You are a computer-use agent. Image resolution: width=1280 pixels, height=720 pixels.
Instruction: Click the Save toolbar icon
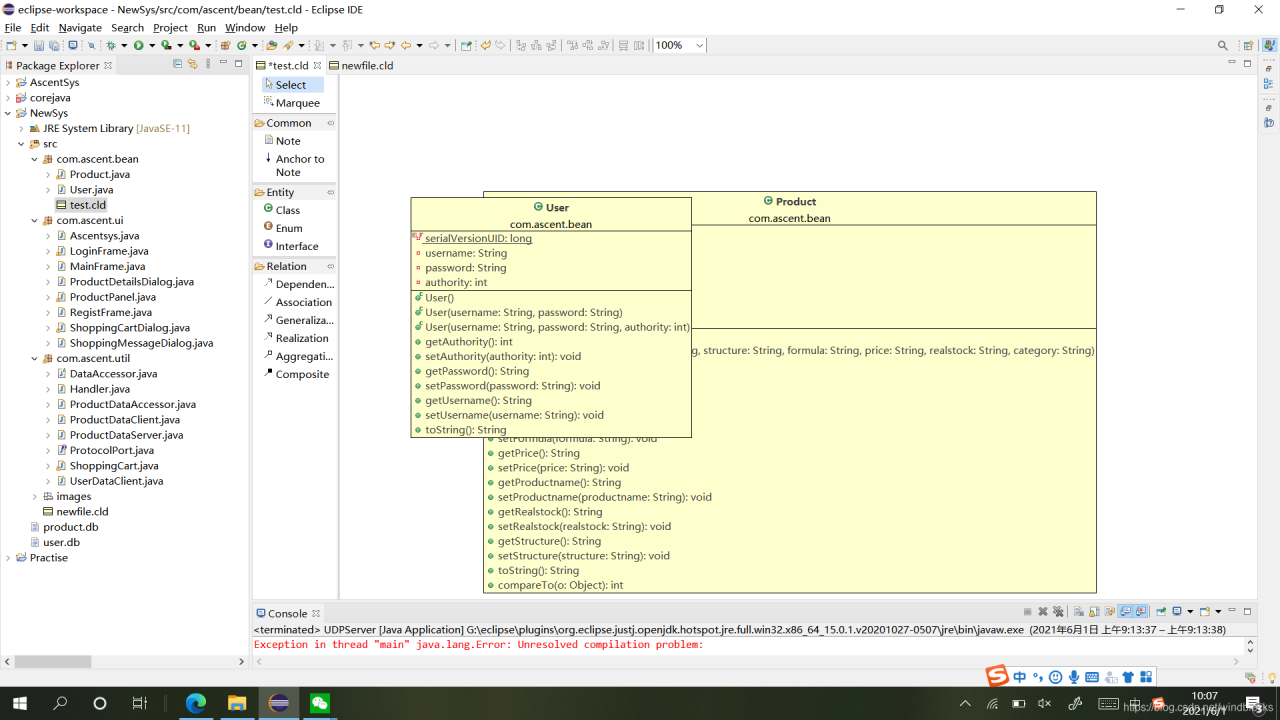click(38, 45)
